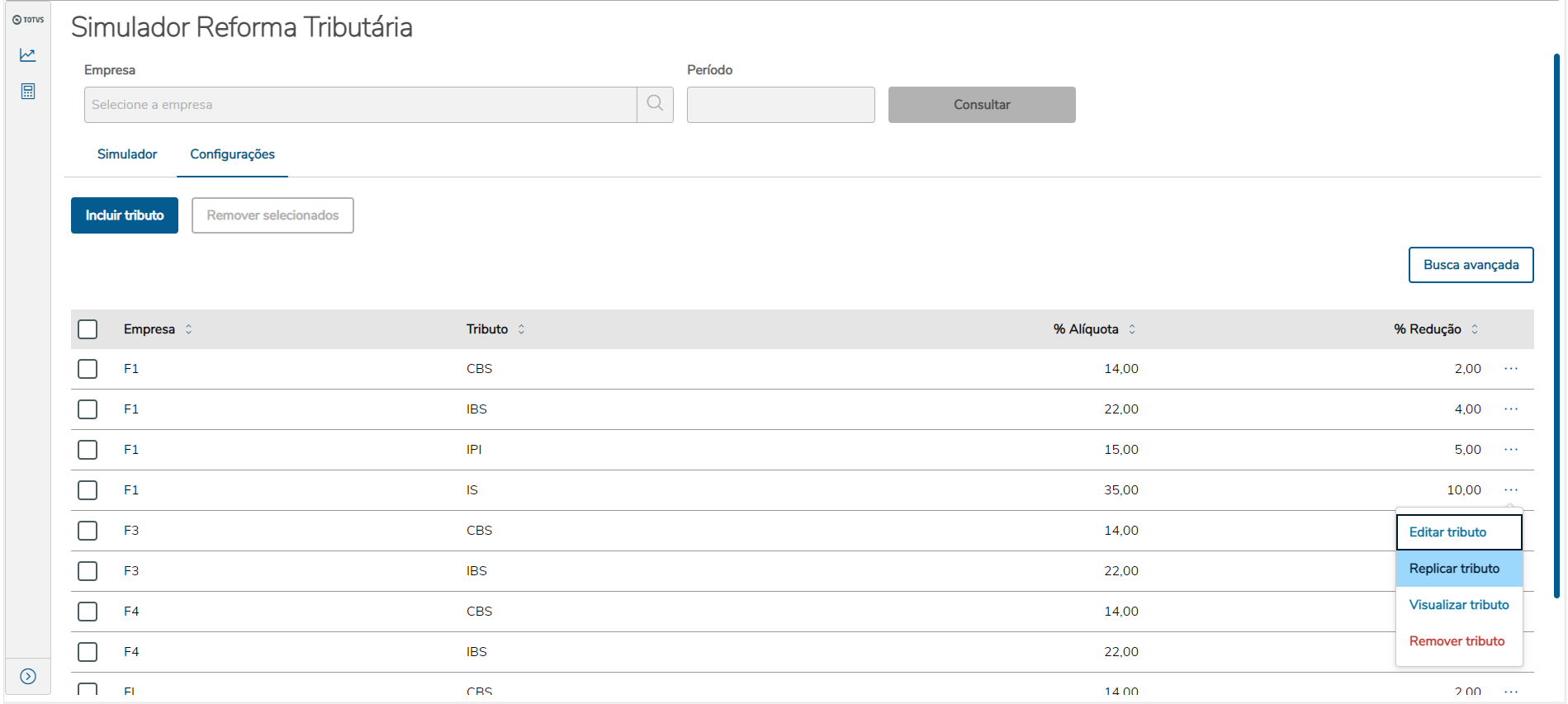Choose Replicar tributo from context menu
Image resolution: width=1568 pixels, height=704 pixels.
click(1454, 569)
